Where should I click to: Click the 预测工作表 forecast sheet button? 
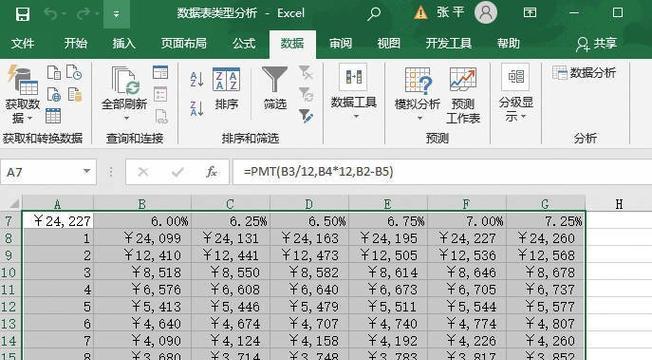pos(463,95)
